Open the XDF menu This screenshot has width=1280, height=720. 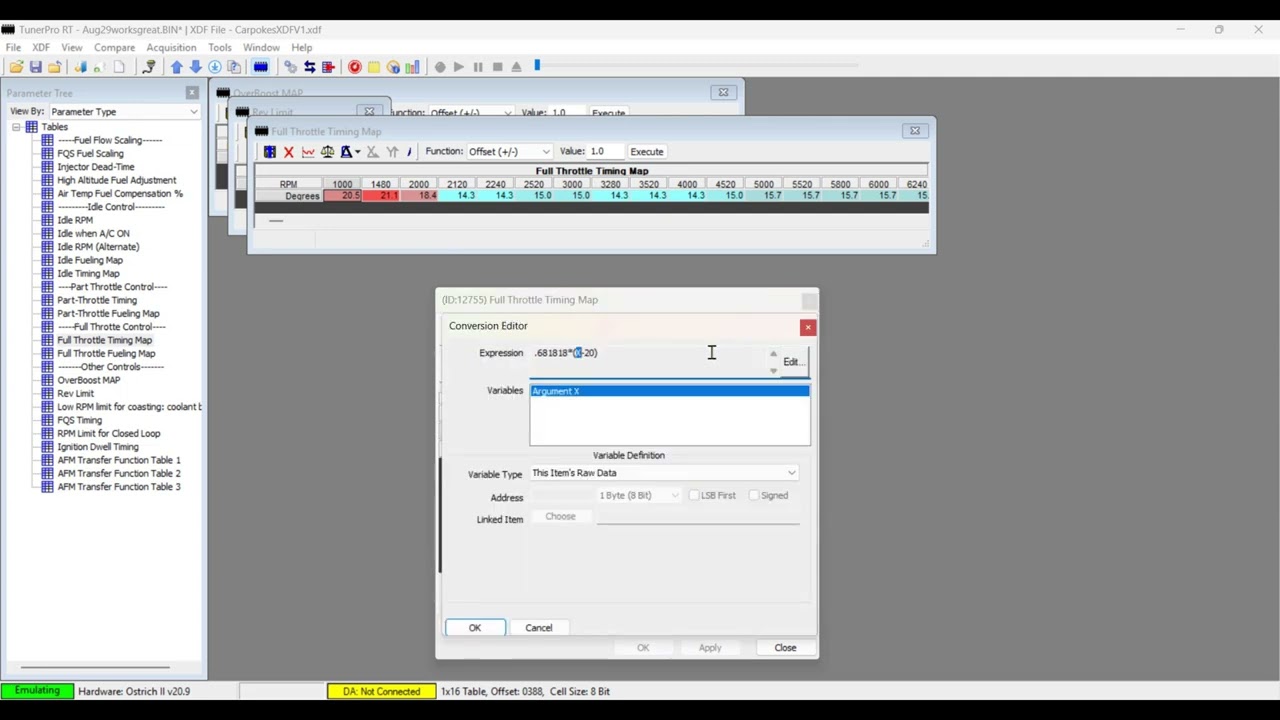[x=41, y=47]
